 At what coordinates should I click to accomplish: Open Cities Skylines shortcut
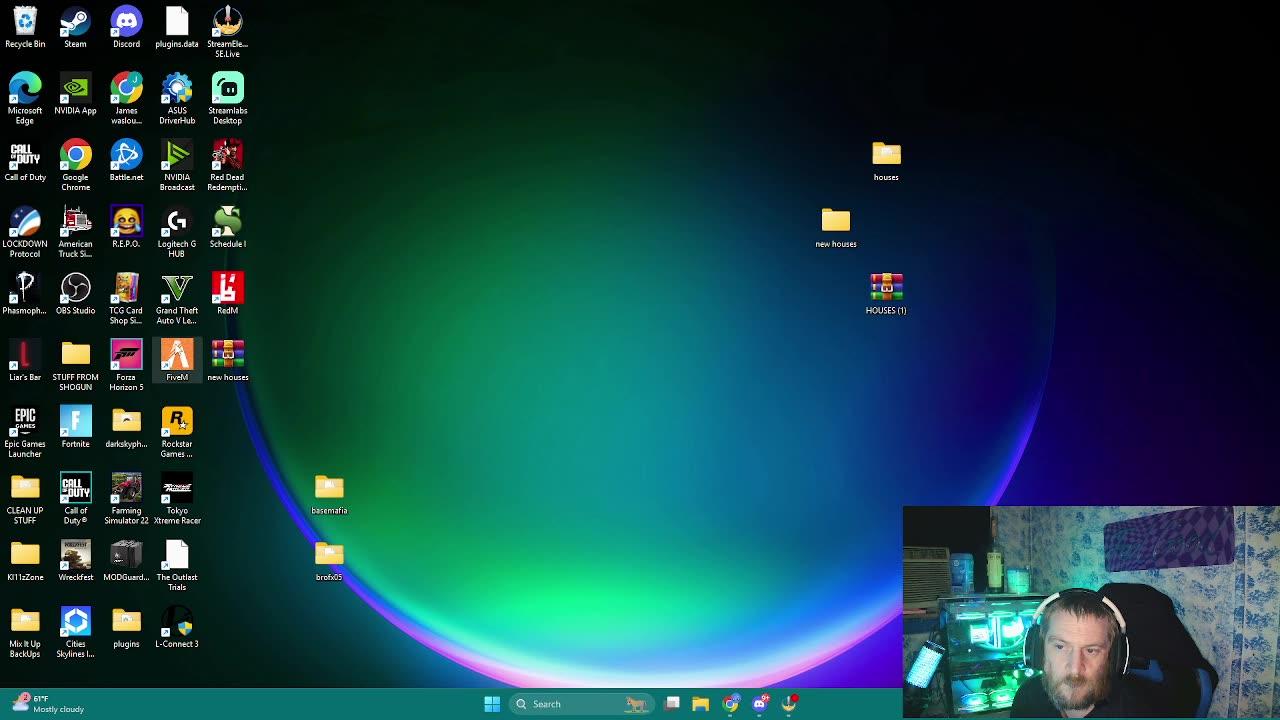(75, 632)
